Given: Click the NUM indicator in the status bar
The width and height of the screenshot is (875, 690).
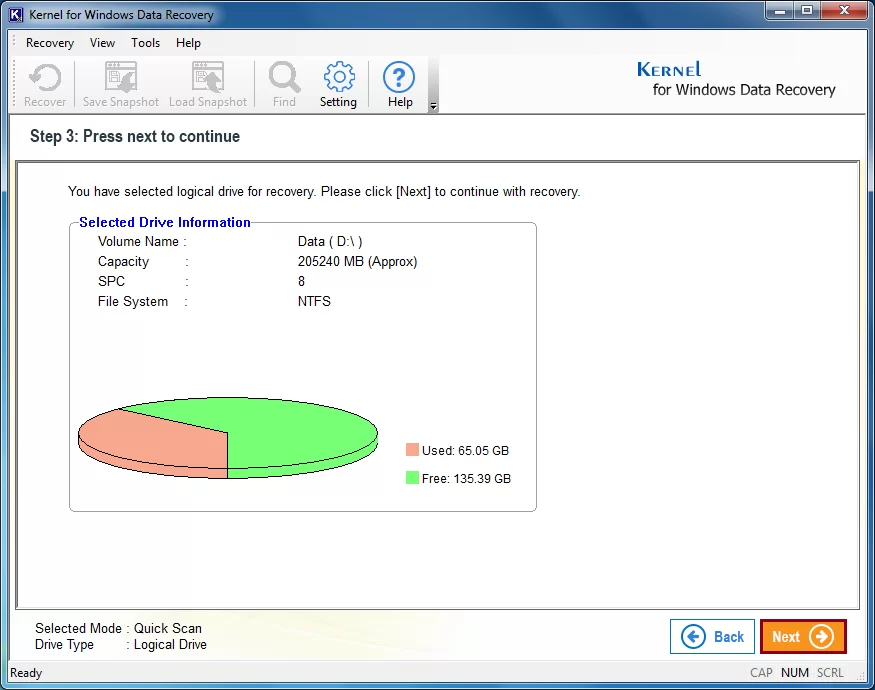Looking at the screenshot, I should tap(794, 672).
